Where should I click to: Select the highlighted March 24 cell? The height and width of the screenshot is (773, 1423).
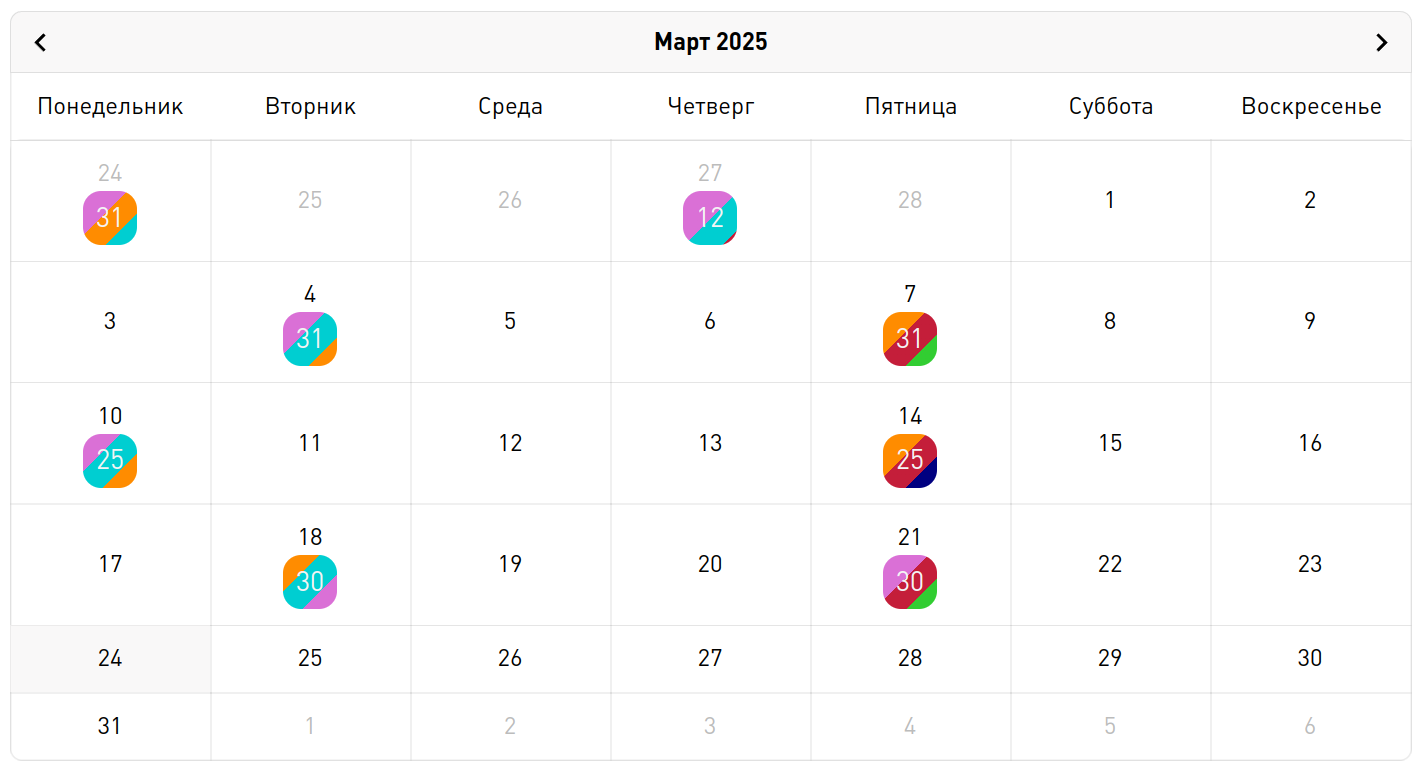pyautogui.click(x=110, y=658)
